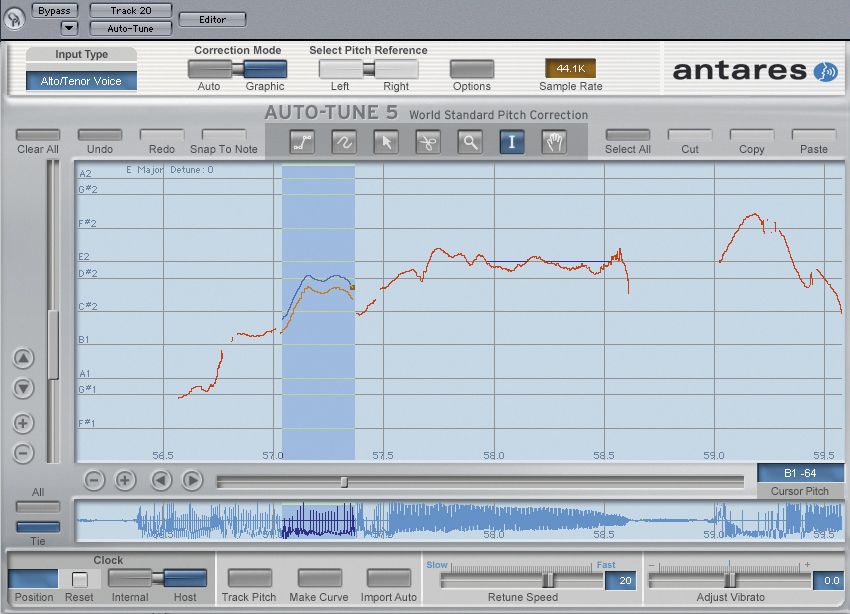The width and height of the screenshot is (850, 614).
Task: Click the horizontal timeline scrollbar handle
Action: click(344, 482)
